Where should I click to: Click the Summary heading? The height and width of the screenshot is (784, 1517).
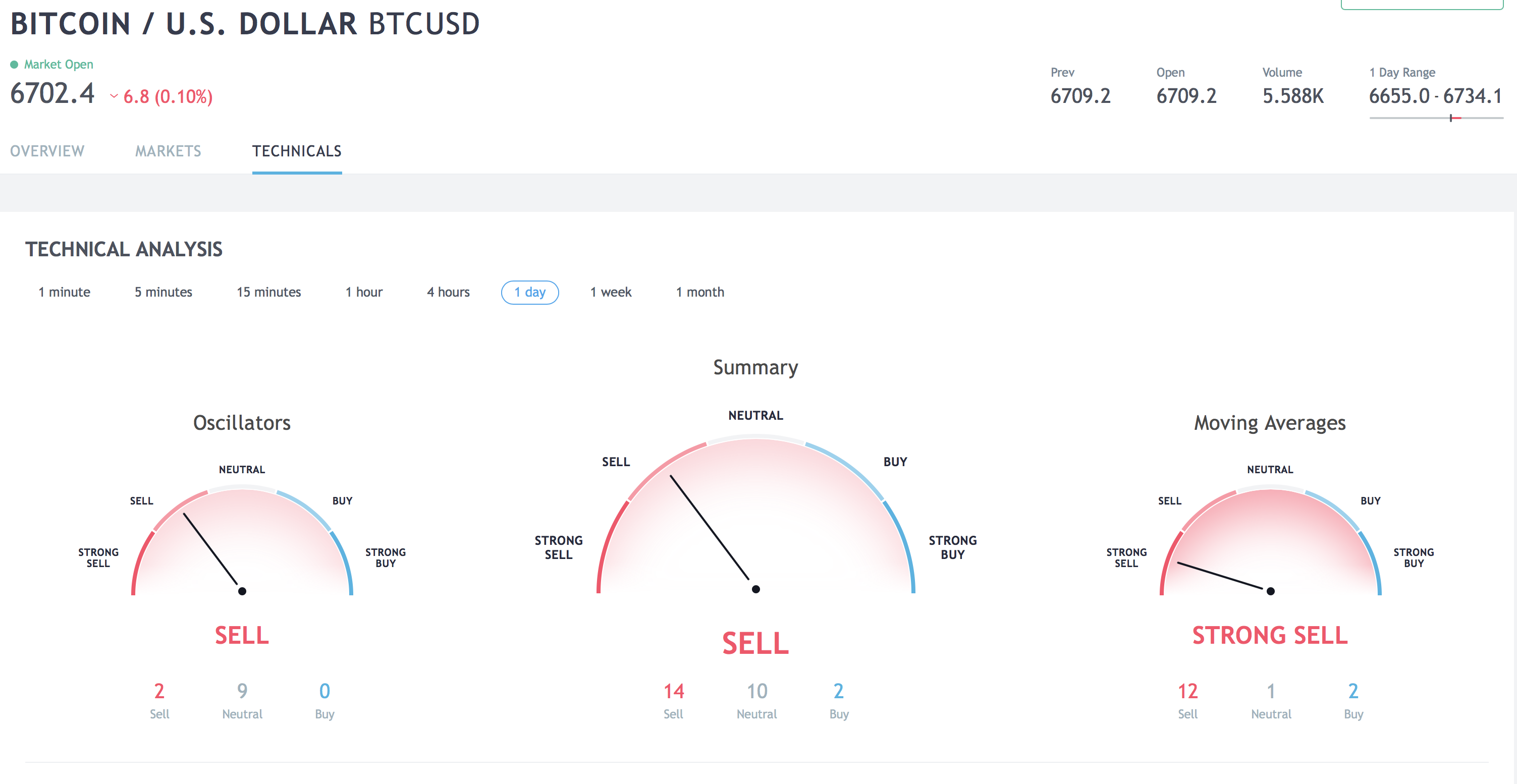755,367
